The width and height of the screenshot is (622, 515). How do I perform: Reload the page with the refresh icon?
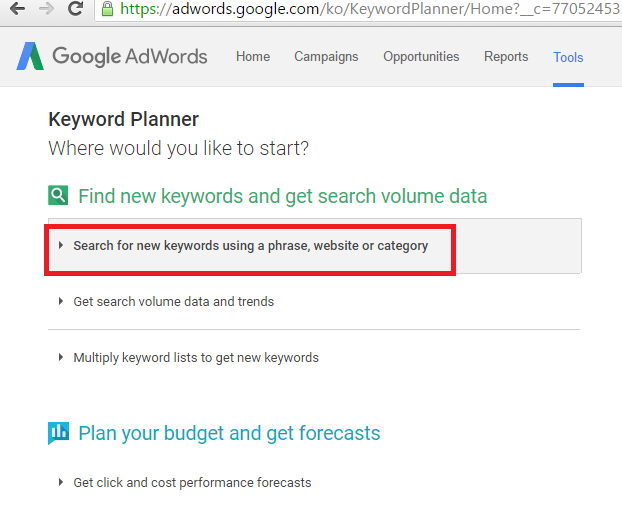75,8
